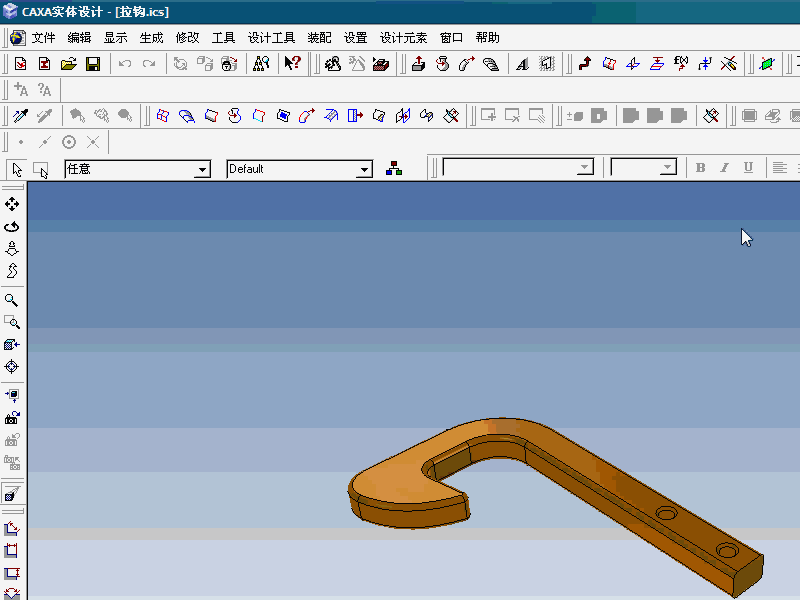The image size is (800, 600).
Task: Click the sweep feature icon
Action: 466,64
